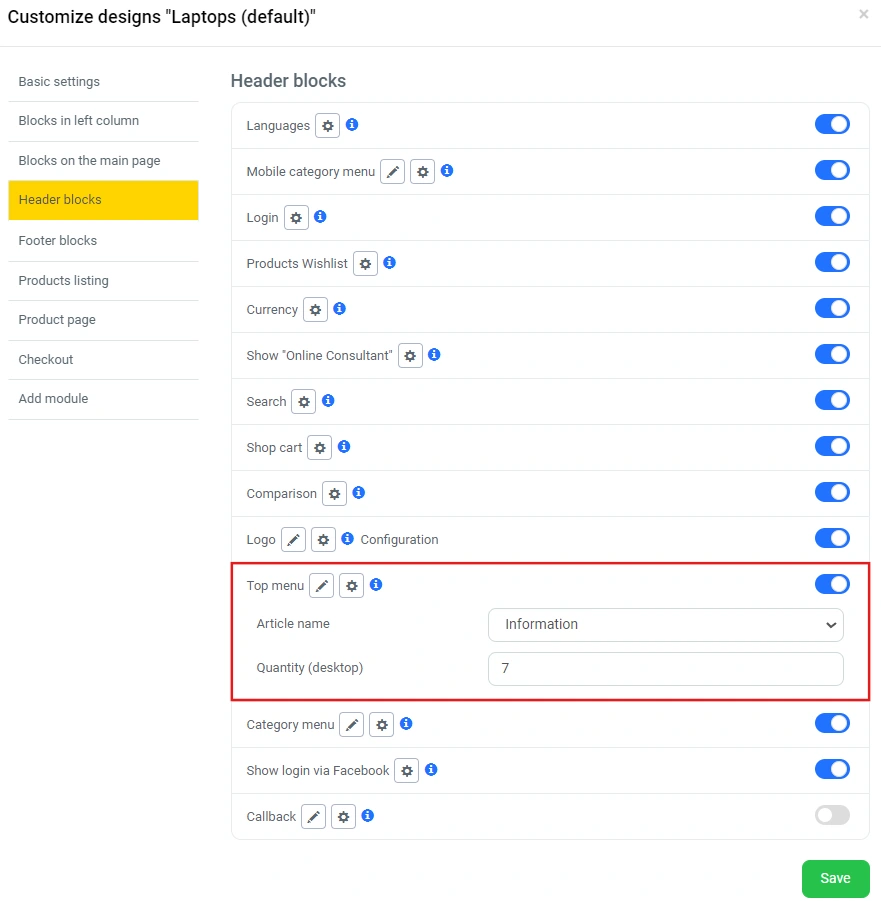The image size is (881, 901).
Task: Show info tooltip for Products Wishlist
Action: click(390, 263)
